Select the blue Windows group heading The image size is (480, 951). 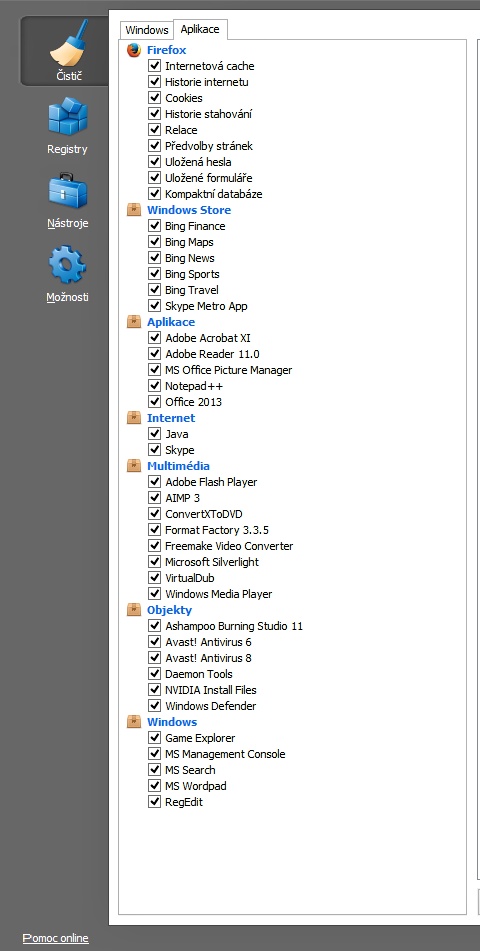[172, 722]
